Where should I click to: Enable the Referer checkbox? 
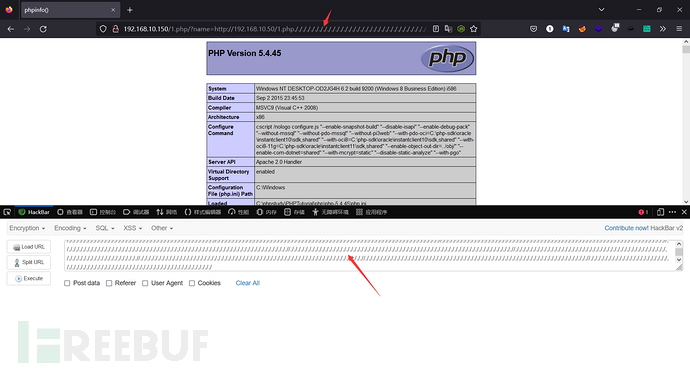[109, 283]
